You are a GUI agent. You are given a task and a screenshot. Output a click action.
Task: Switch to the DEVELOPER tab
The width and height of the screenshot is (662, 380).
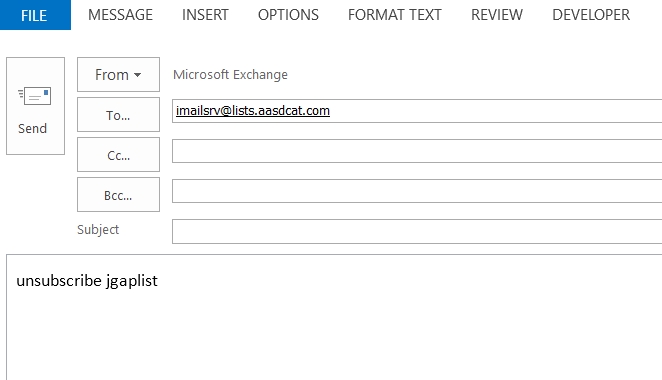point(591,15)
